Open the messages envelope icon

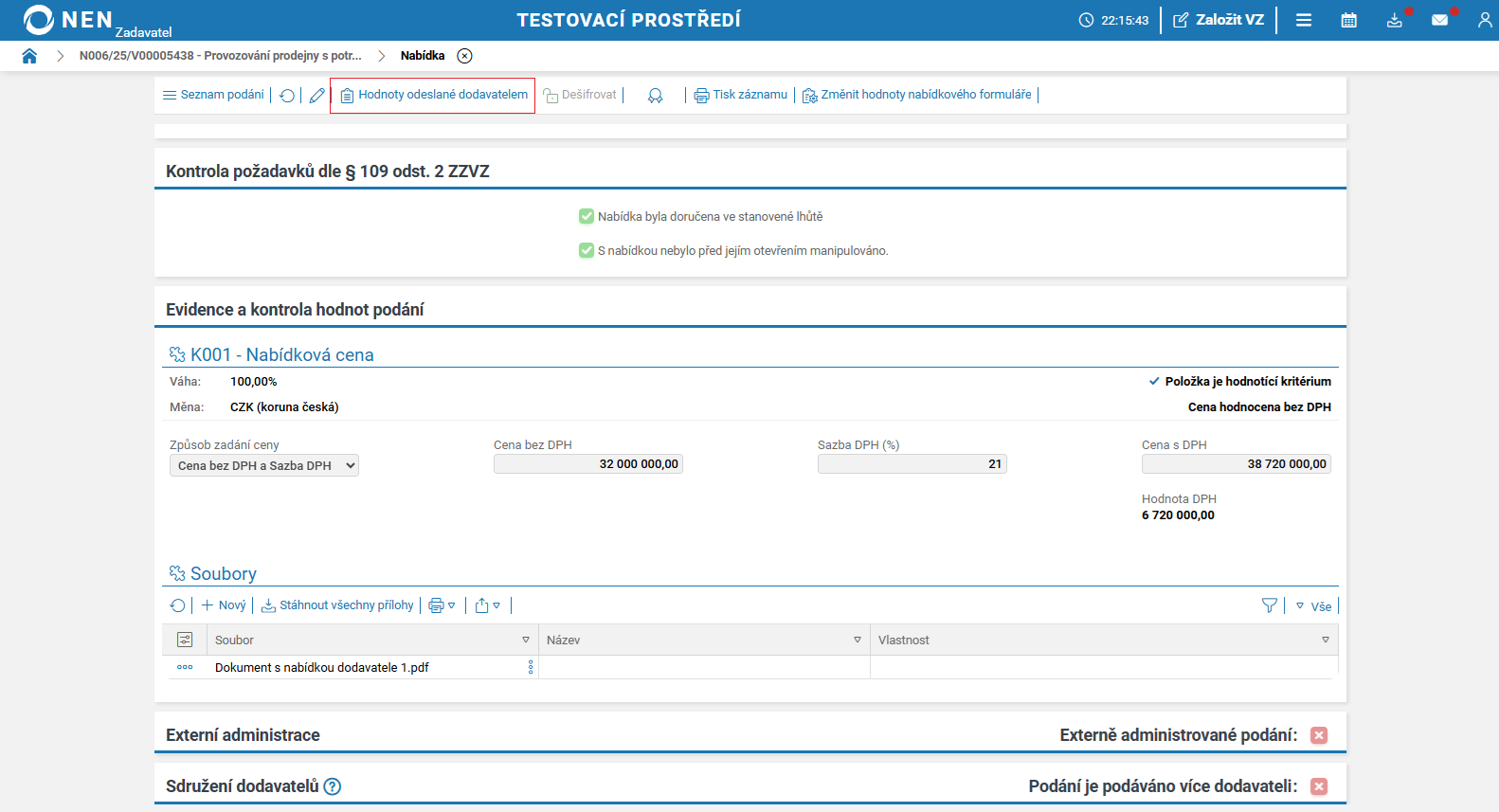tap(1439, 20)
